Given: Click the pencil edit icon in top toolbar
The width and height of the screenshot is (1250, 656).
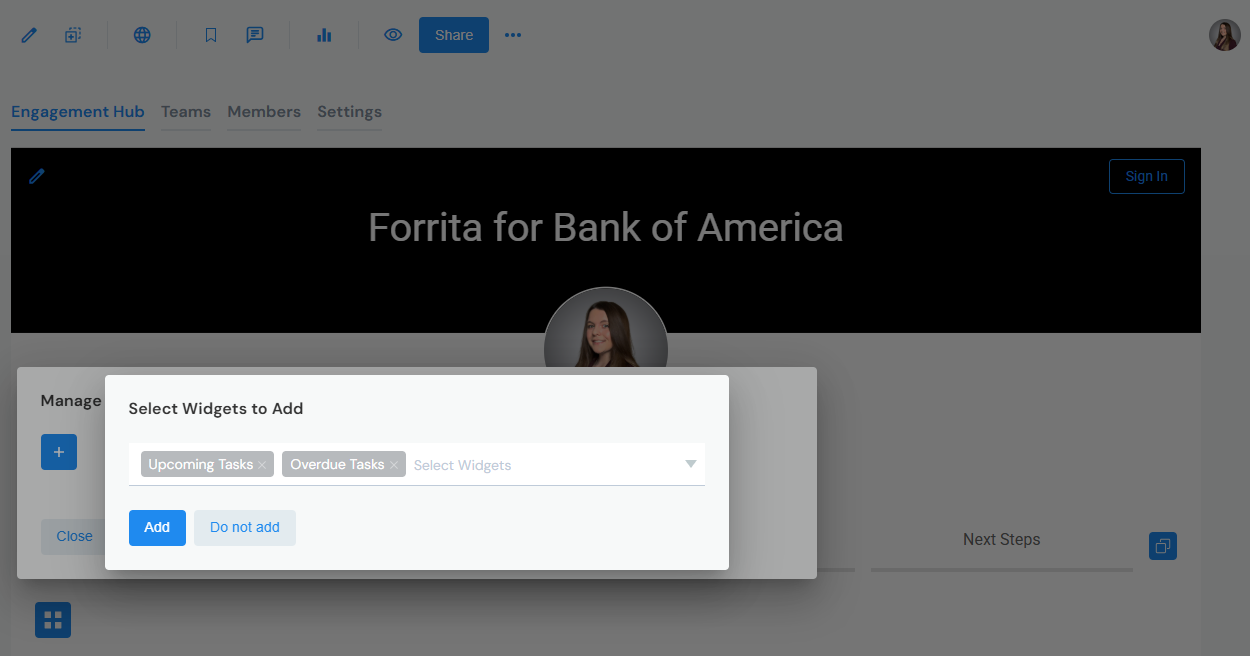Looking at the screenshot, I should click(x=29, y=35).
